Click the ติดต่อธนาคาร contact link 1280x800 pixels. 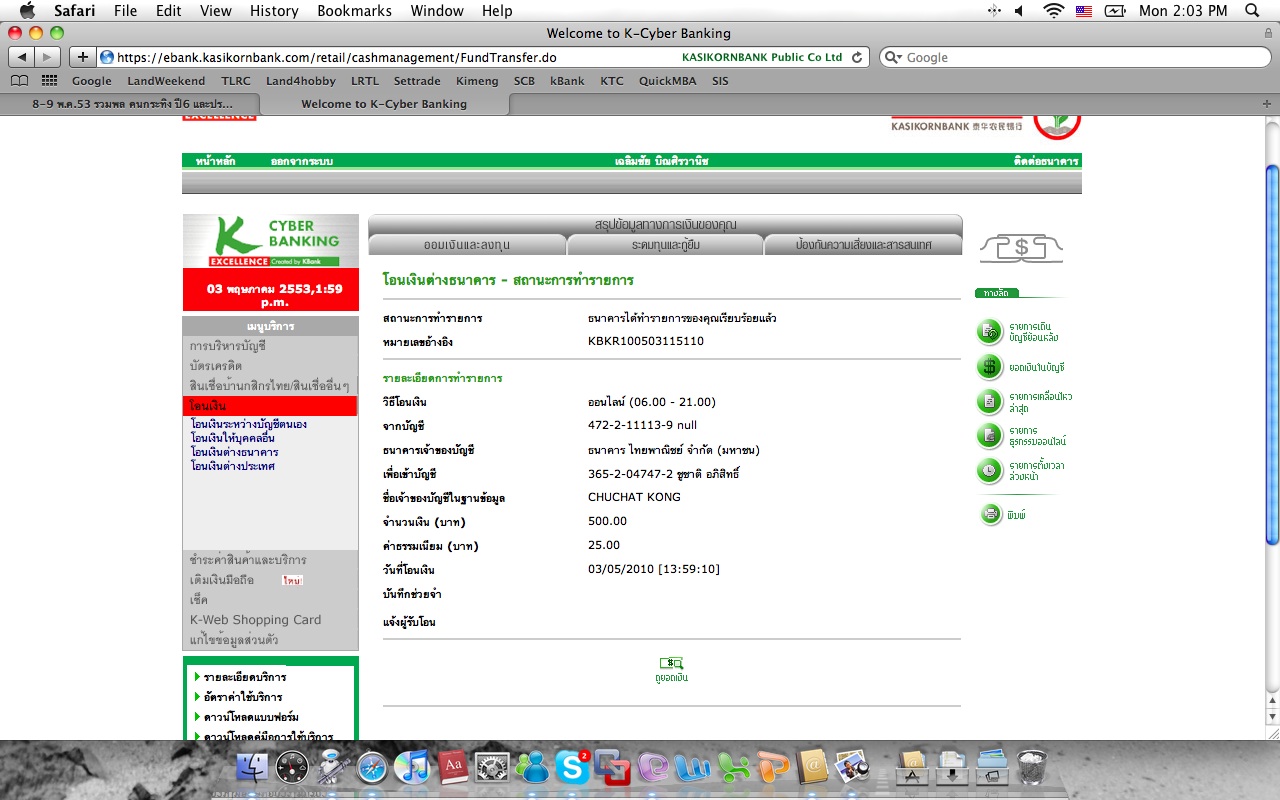1046,161
